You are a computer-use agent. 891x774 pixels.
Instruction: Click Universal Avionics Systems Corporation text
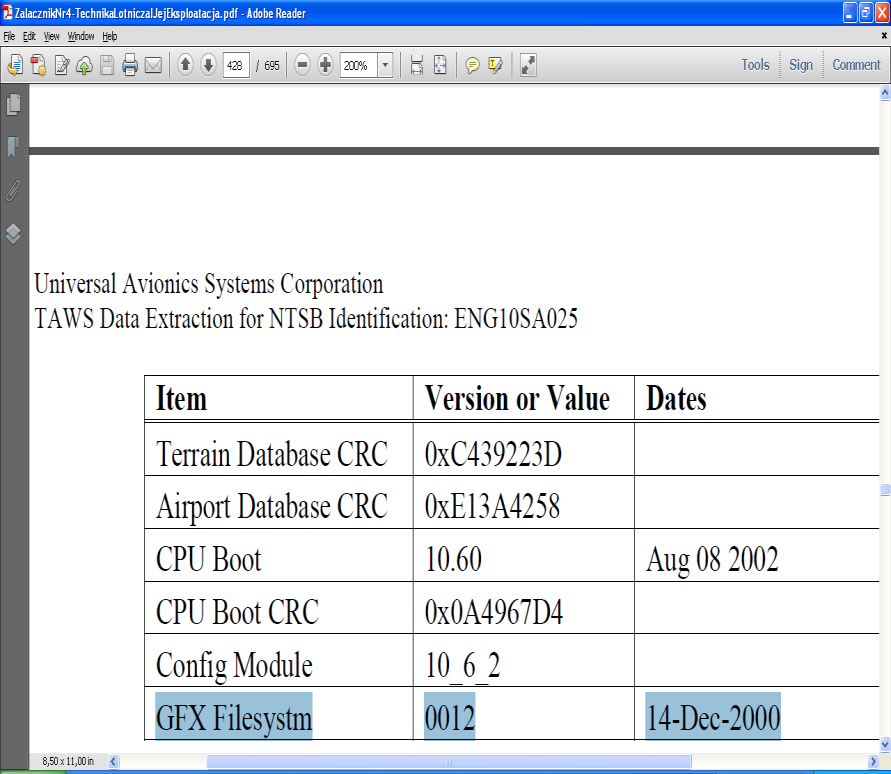click(209, 284)
